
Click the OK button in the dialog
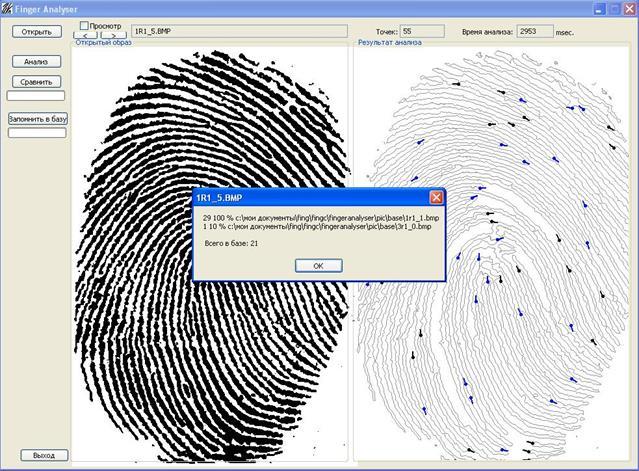pyautogui.click(x=318, y=266)
